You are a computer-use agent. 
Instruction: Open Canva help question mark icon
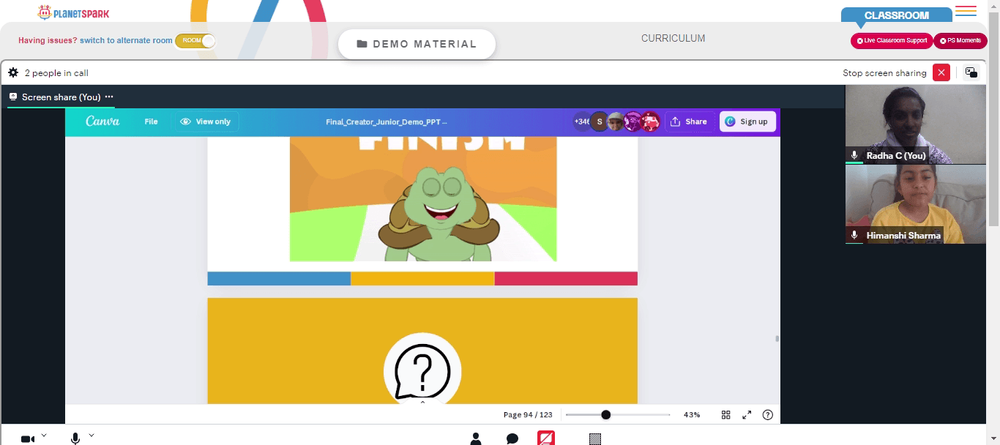[768, 414]
